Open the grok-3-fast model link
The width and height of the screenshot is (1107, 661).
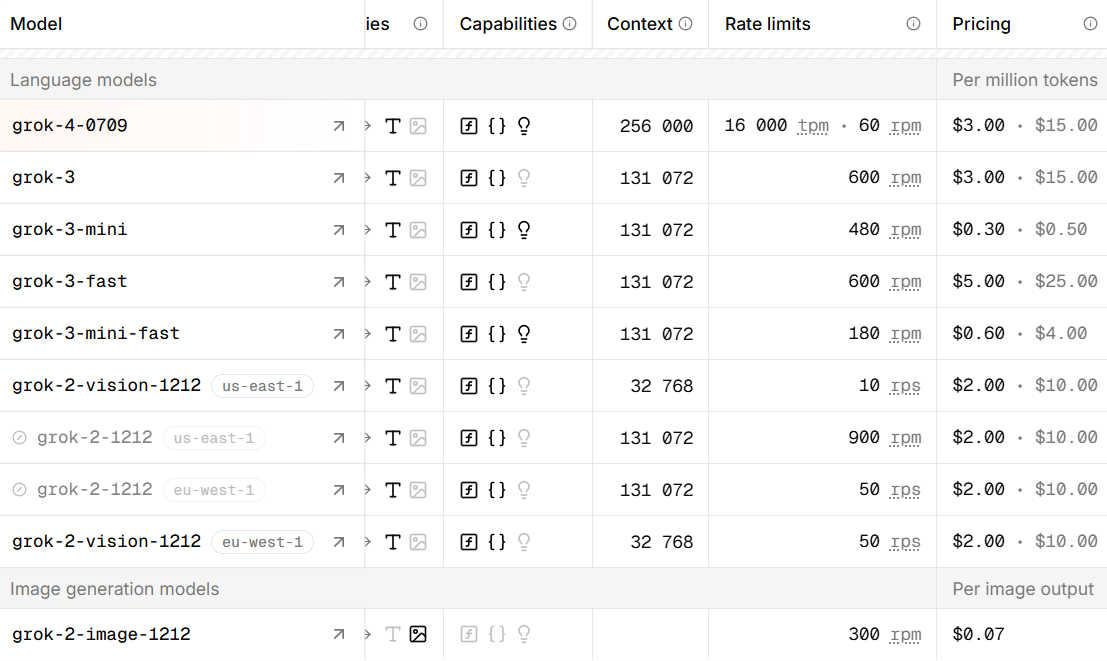70,282
